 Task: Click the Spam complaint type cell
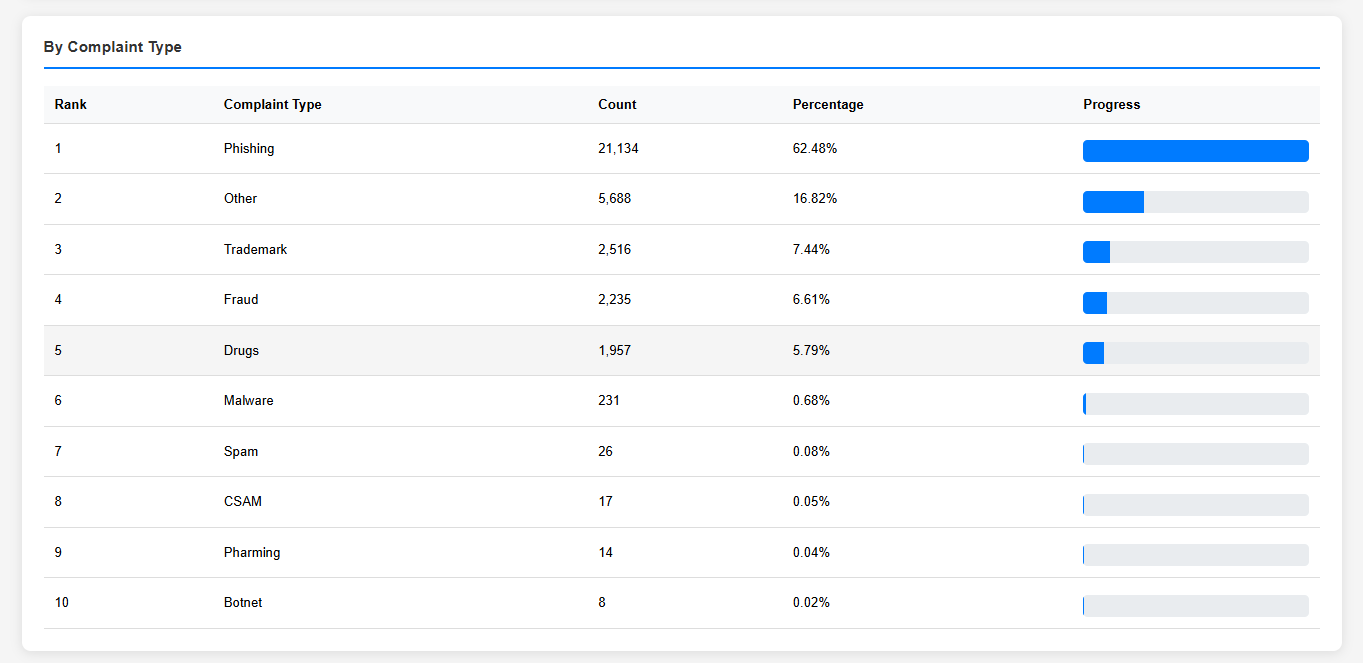click(241, 452)
